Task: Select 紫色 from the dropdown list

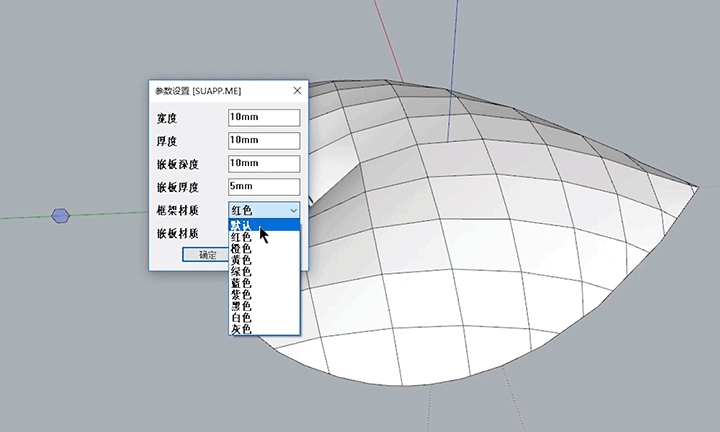Action: 264,294
